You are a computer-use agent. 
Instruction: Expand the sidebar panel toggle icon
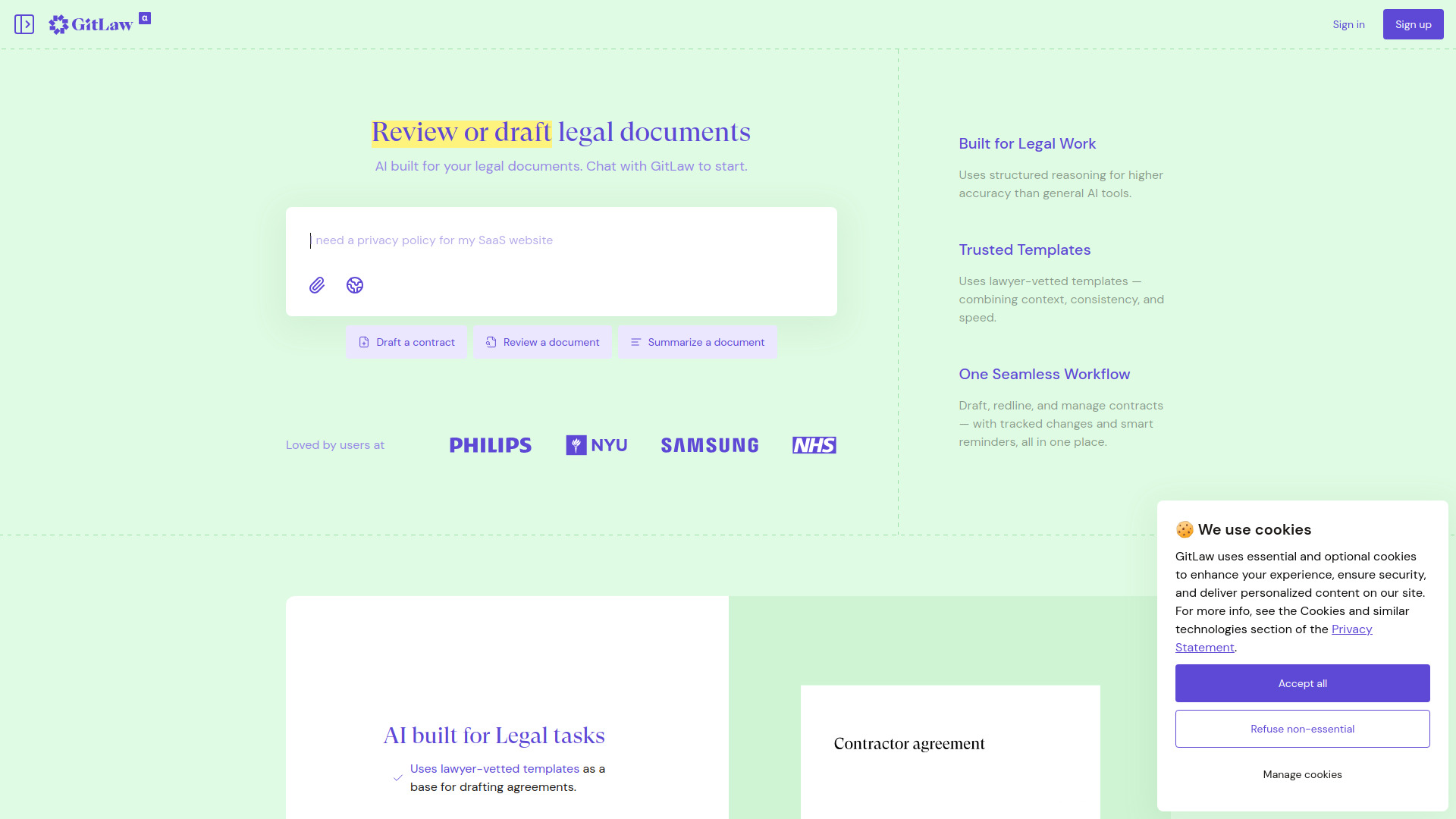(24, 24)
